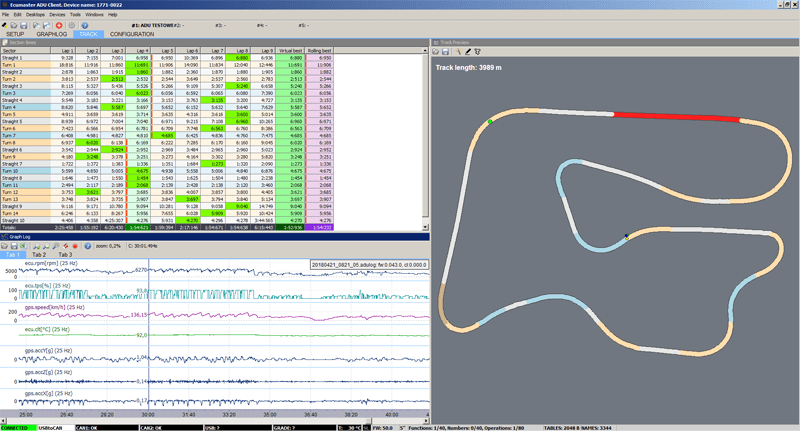800x431 pixels.
Task: Click the Virtual best column header
Action: coord(293,49)
